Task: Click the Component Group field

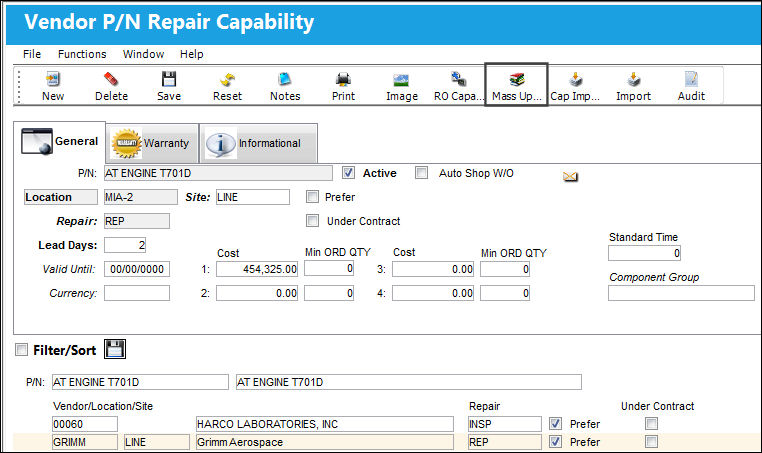Action: pyautogui.click(x=681, y=293)
